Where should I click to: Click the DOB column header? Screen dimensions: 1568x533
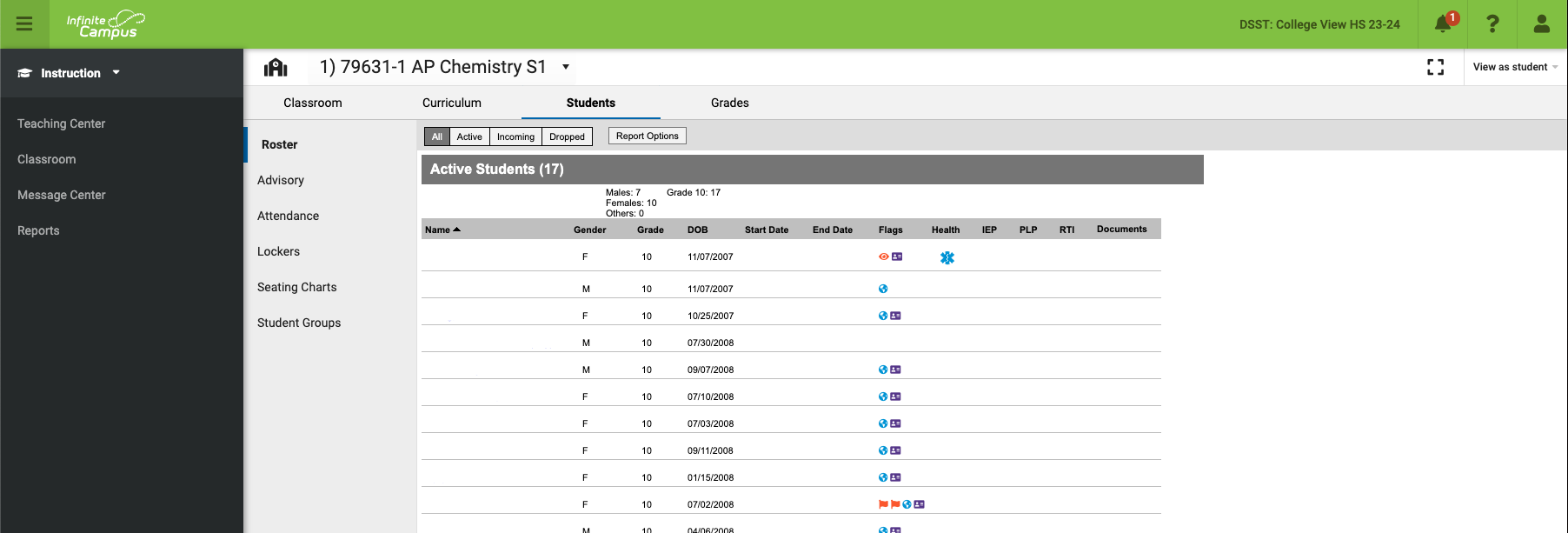coord(697,230)
